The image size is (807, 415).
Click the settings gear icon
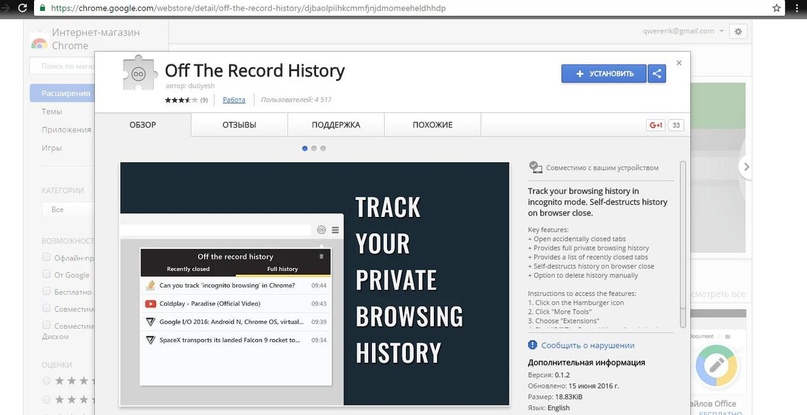pos(739,32)
